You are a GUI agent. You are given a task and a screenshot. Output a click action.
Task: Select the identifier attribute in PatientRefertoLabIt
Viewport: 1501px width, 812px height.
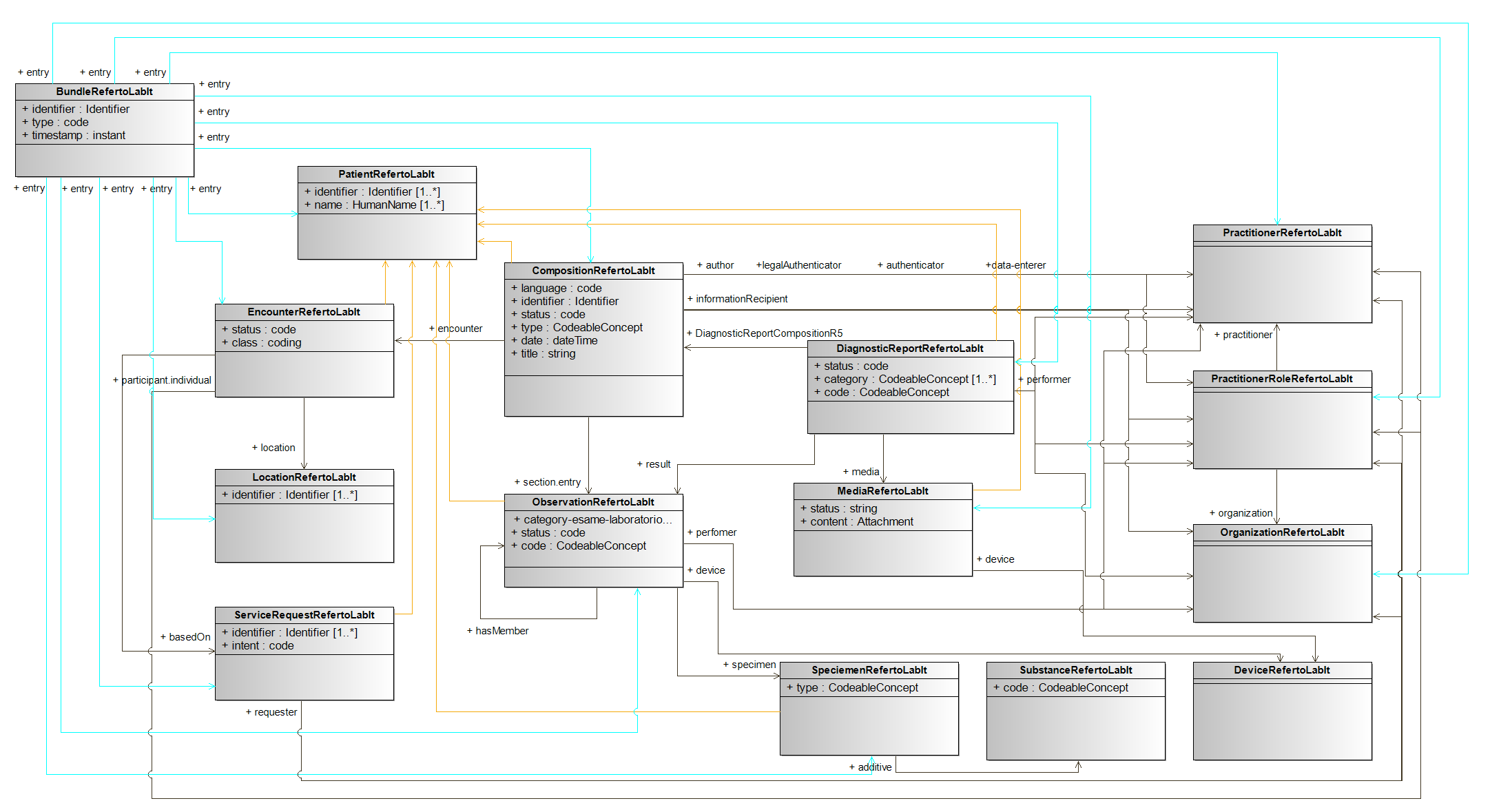(x=372, y=191)
